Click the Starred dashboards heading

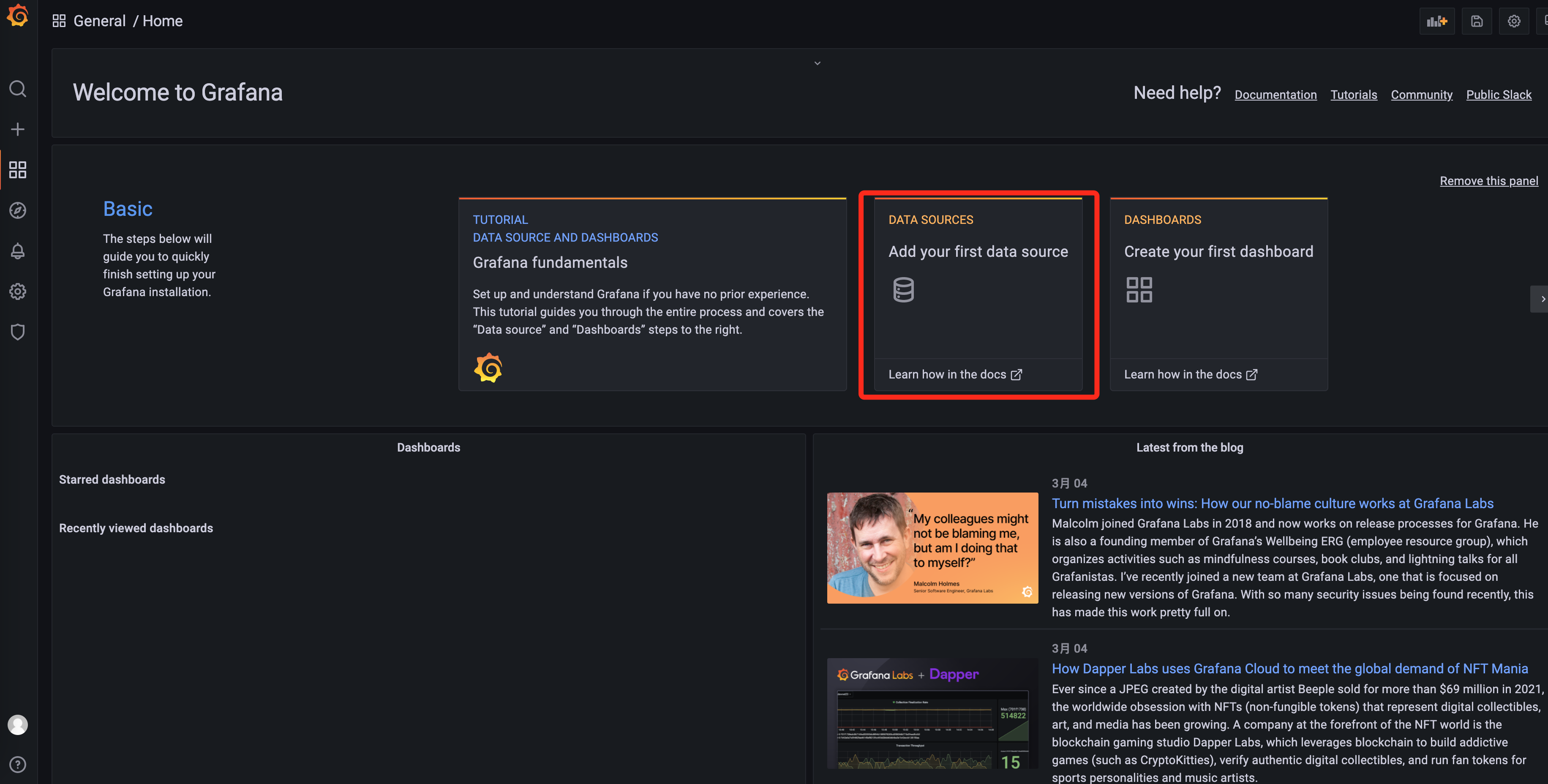pyautogui.click(x=112, y=479)
